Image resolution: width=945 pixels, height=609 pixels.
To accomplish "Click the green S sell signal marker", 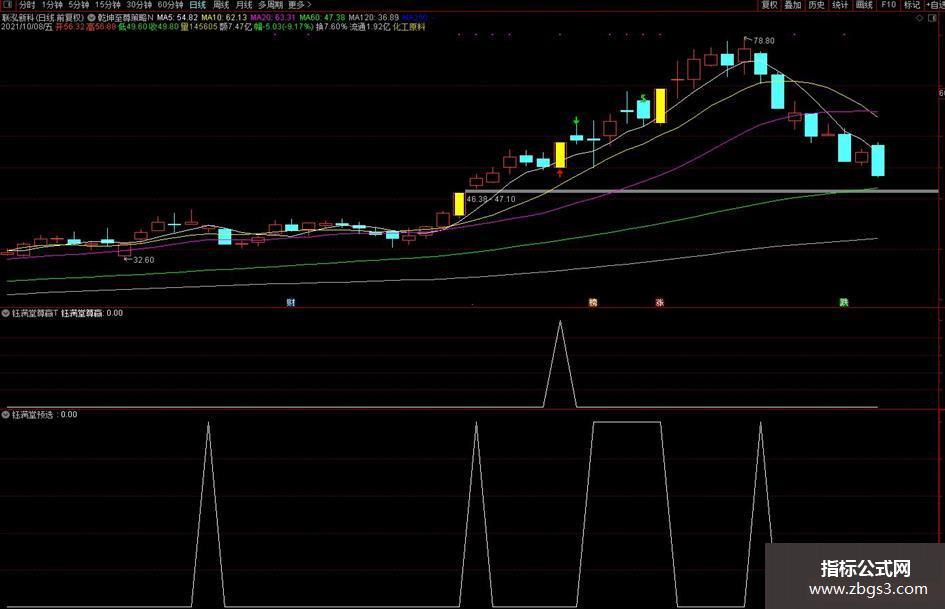I will (644, 97).
